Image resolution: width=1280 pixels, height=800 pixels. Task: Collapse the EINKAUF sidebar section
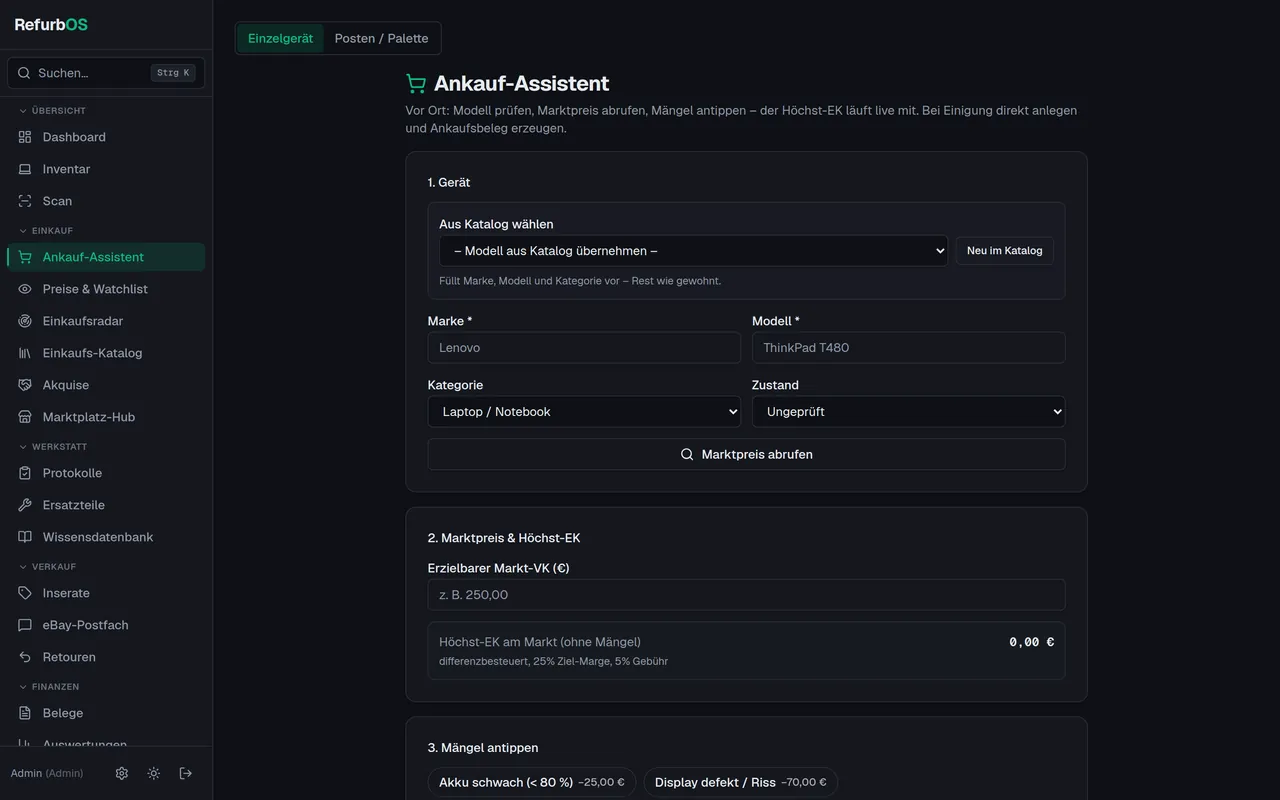pos(46,231)
